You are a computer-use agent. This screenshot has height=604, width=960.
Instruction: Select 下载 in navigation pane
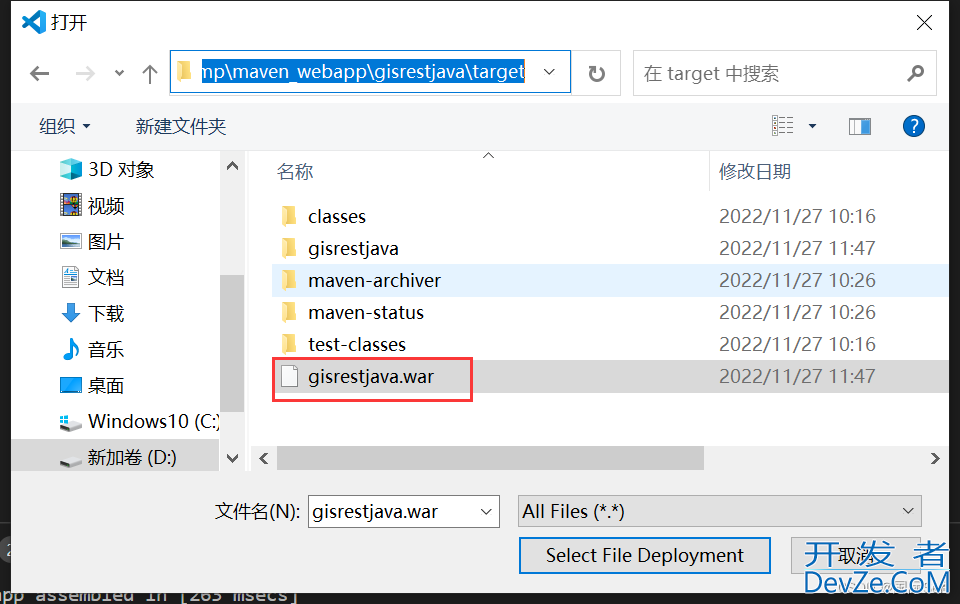point(105,313)
